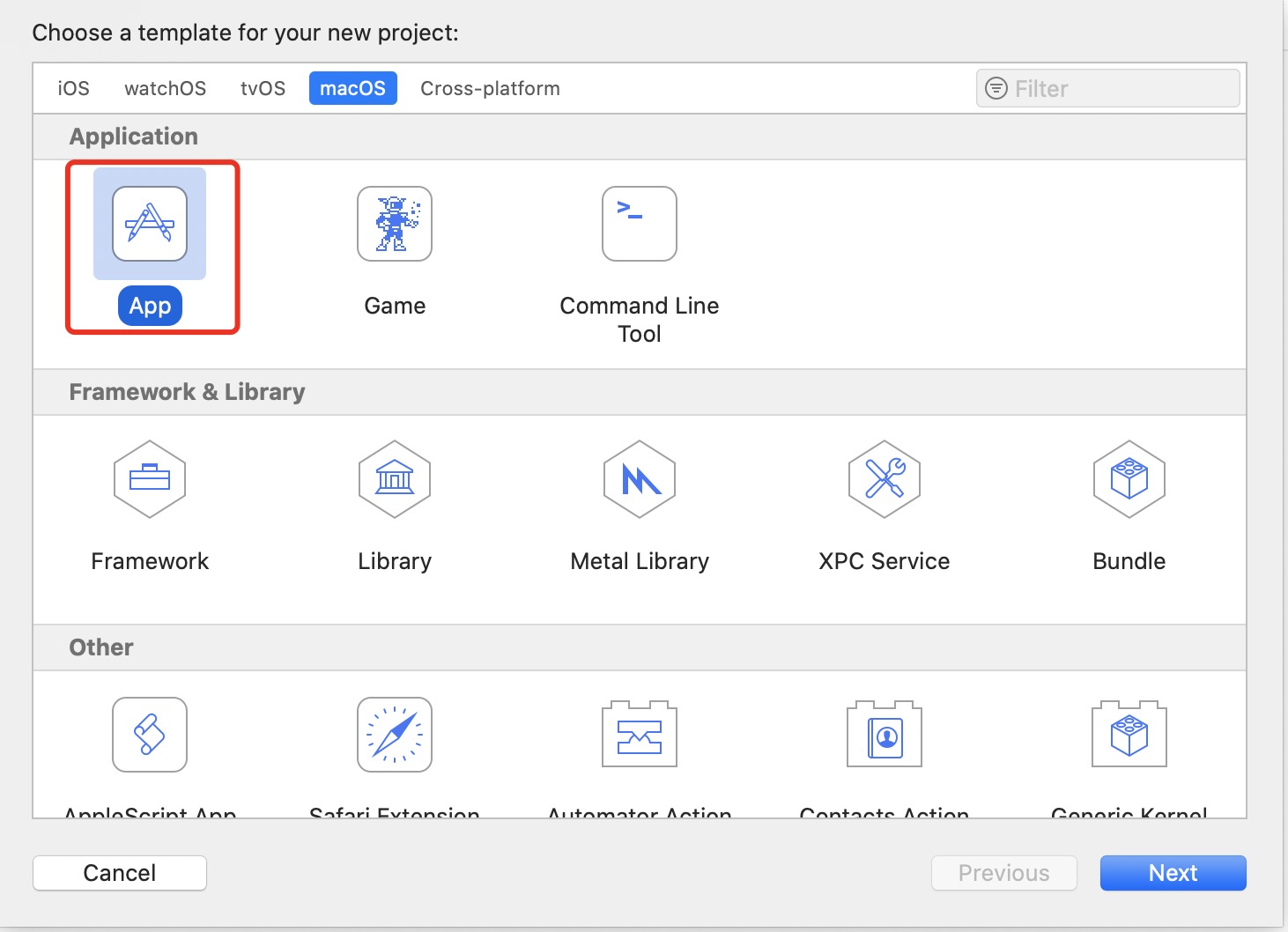The height and width of the screenshot is (932, 1288).
Task: Choose the Safari Extension compass icon
Action: (x=395, y=735)
